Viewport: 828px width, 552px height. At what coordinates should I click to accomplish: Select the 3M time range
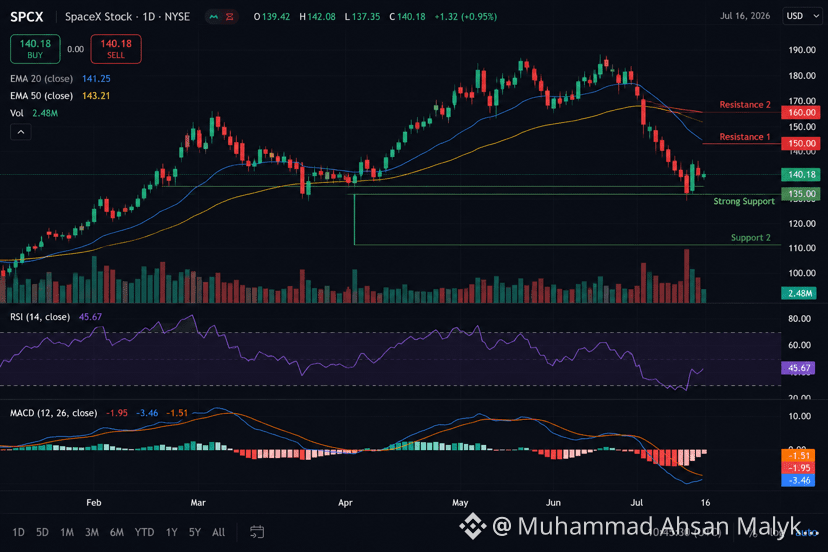(x=92, y=532)
